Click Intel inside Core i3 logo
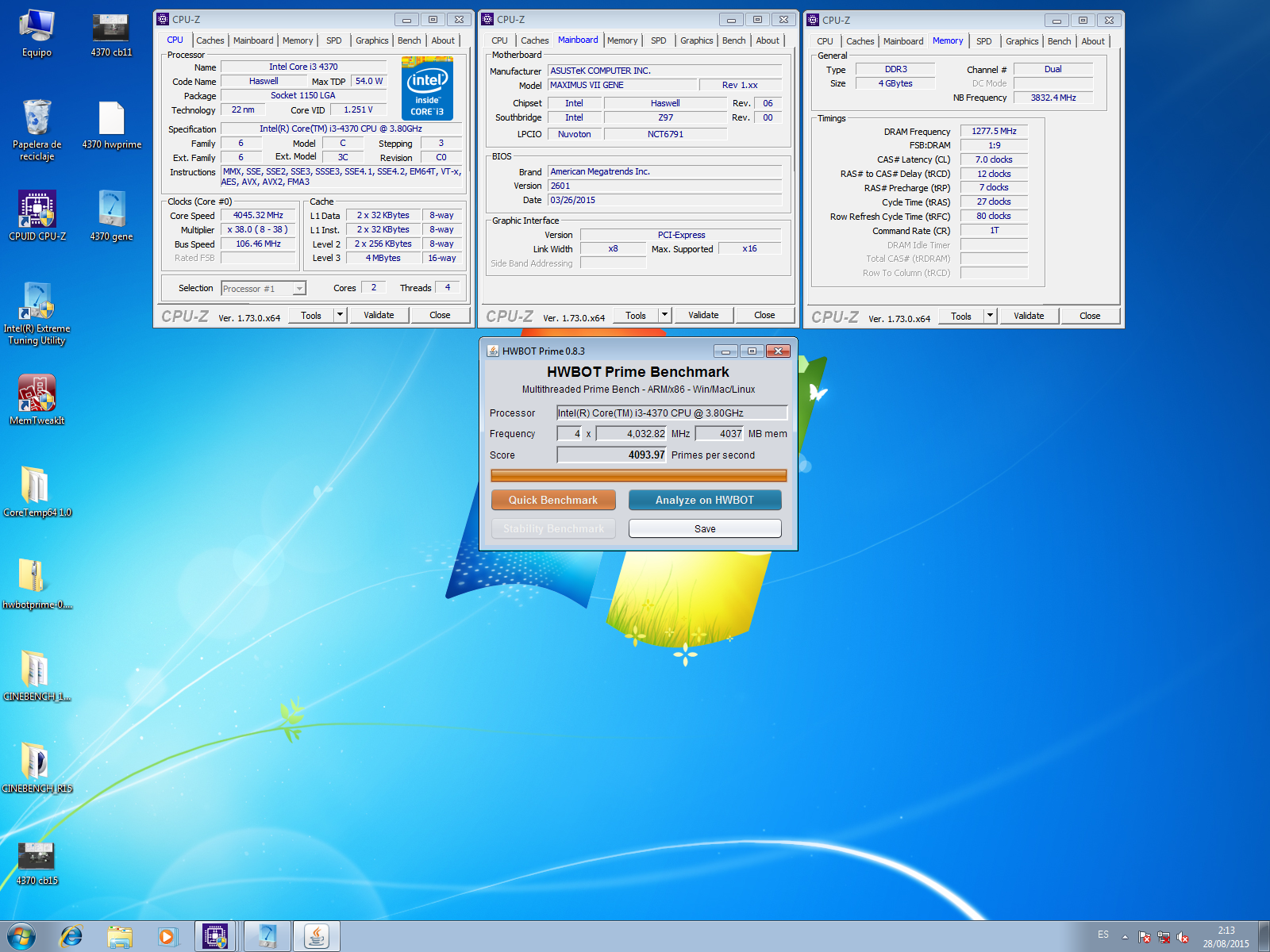The height and width of the screenshot is (952, 1270). click(427, 88)
